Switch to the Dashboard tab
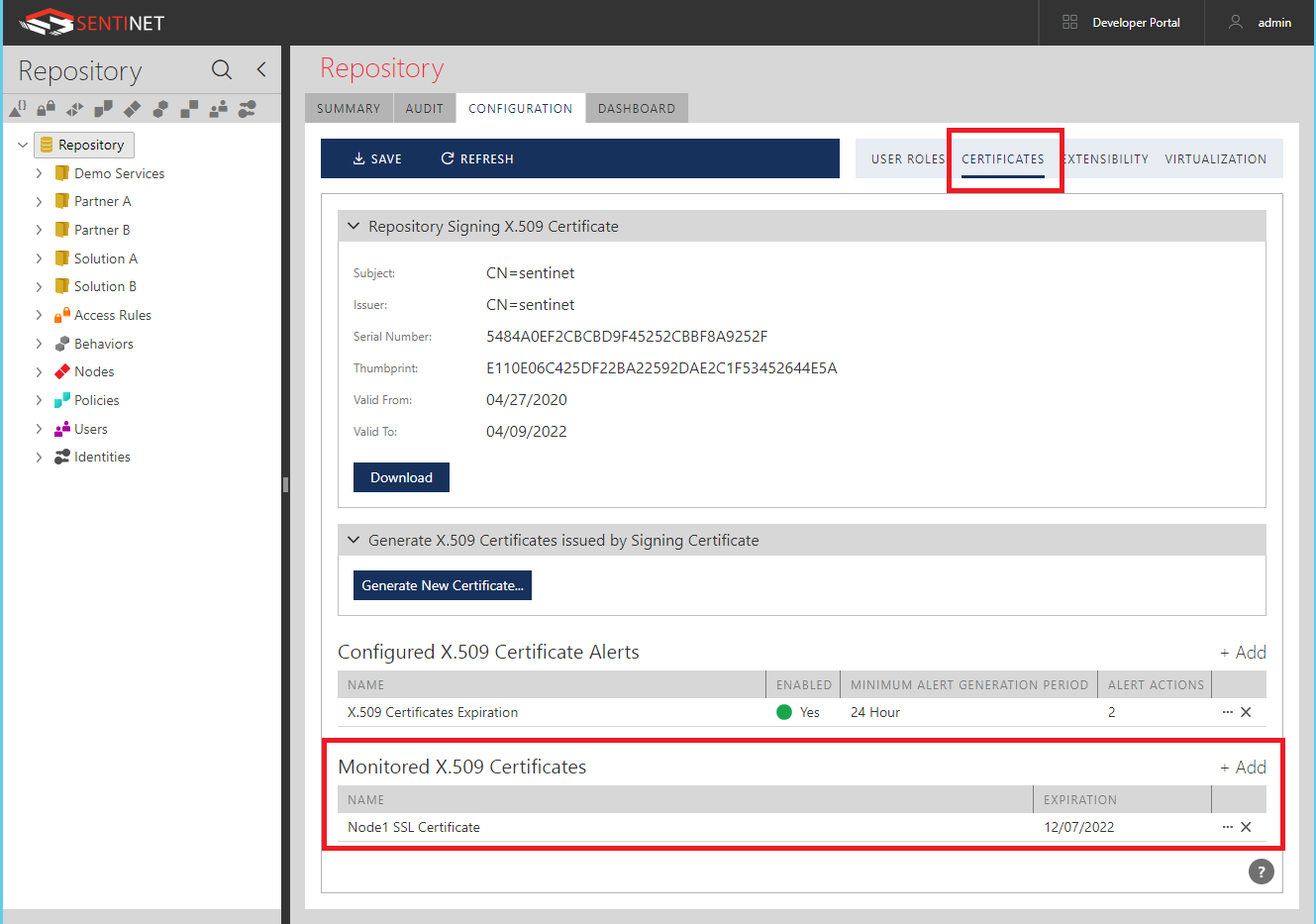1316x924 pixels. tap(636, 109)
